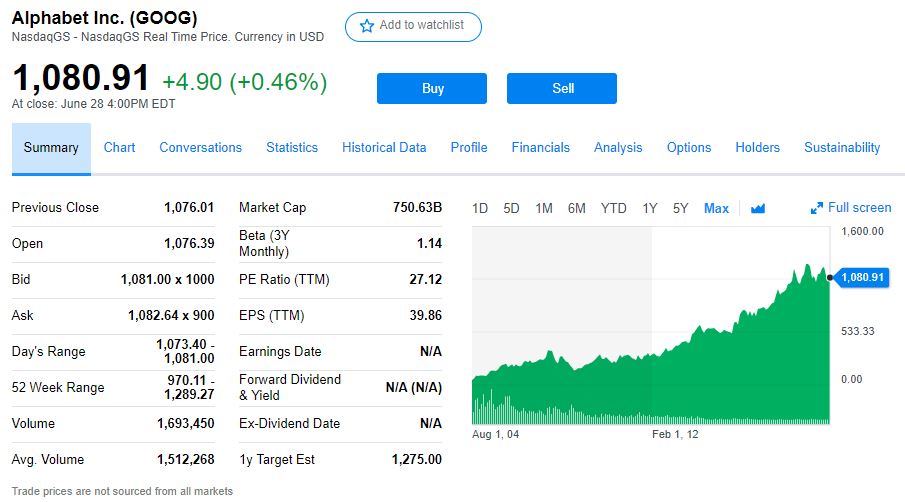The image size is (905, 502).
Task: Select the Max chart range
Action: pyautogui.click(x=716, y=208)
